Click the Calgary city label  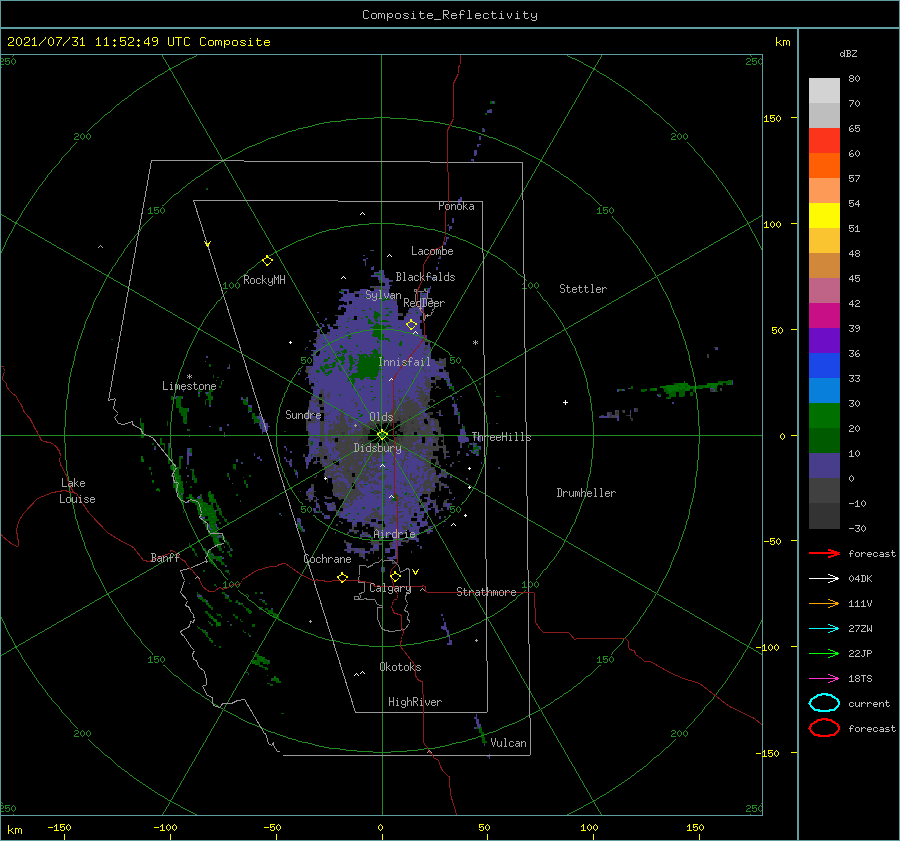click(390, 588)
